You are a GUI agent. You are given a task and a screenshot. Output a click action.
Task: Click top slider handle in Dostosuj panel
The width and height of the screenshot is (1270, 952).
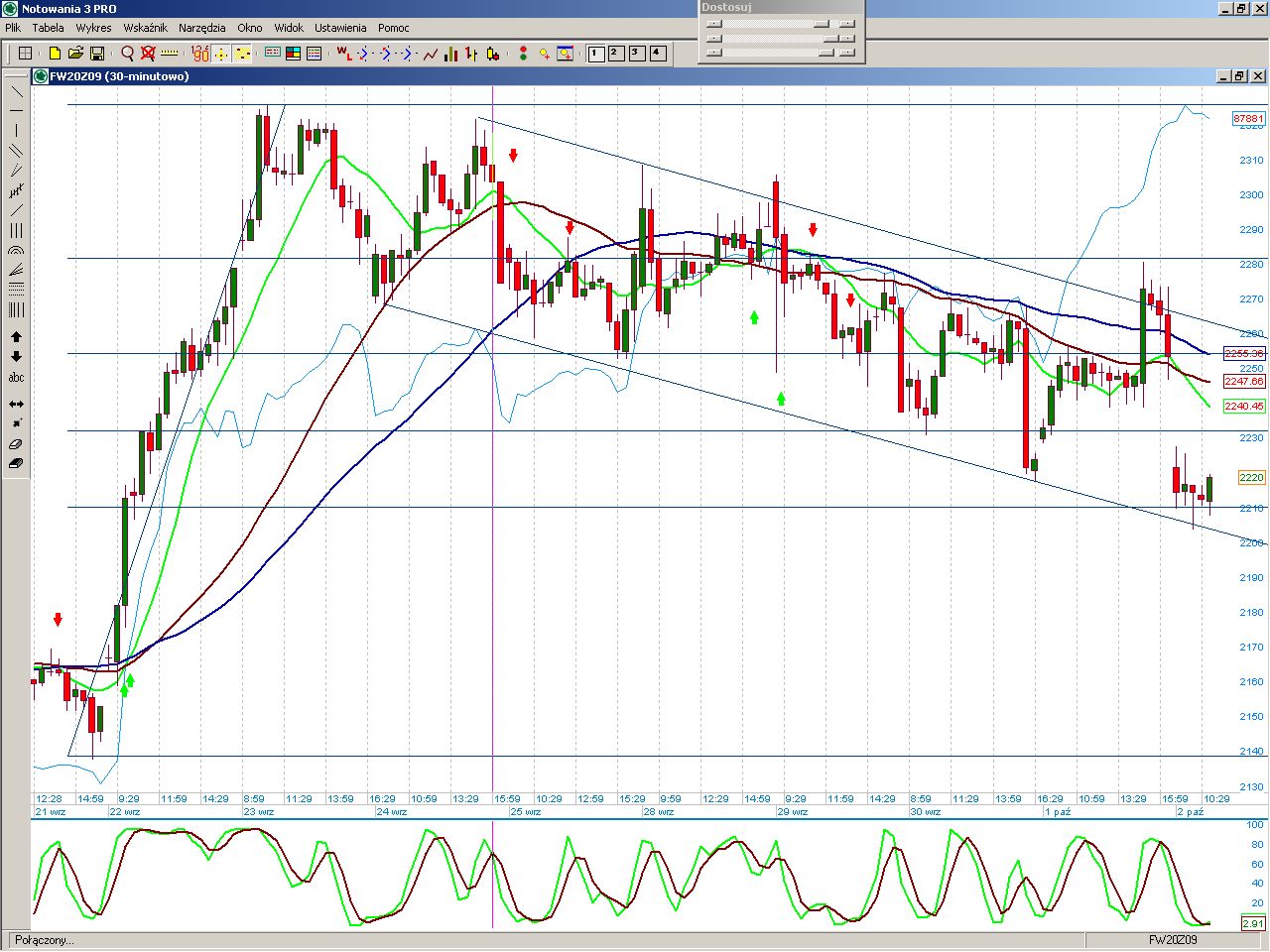[x=822, y=24]
